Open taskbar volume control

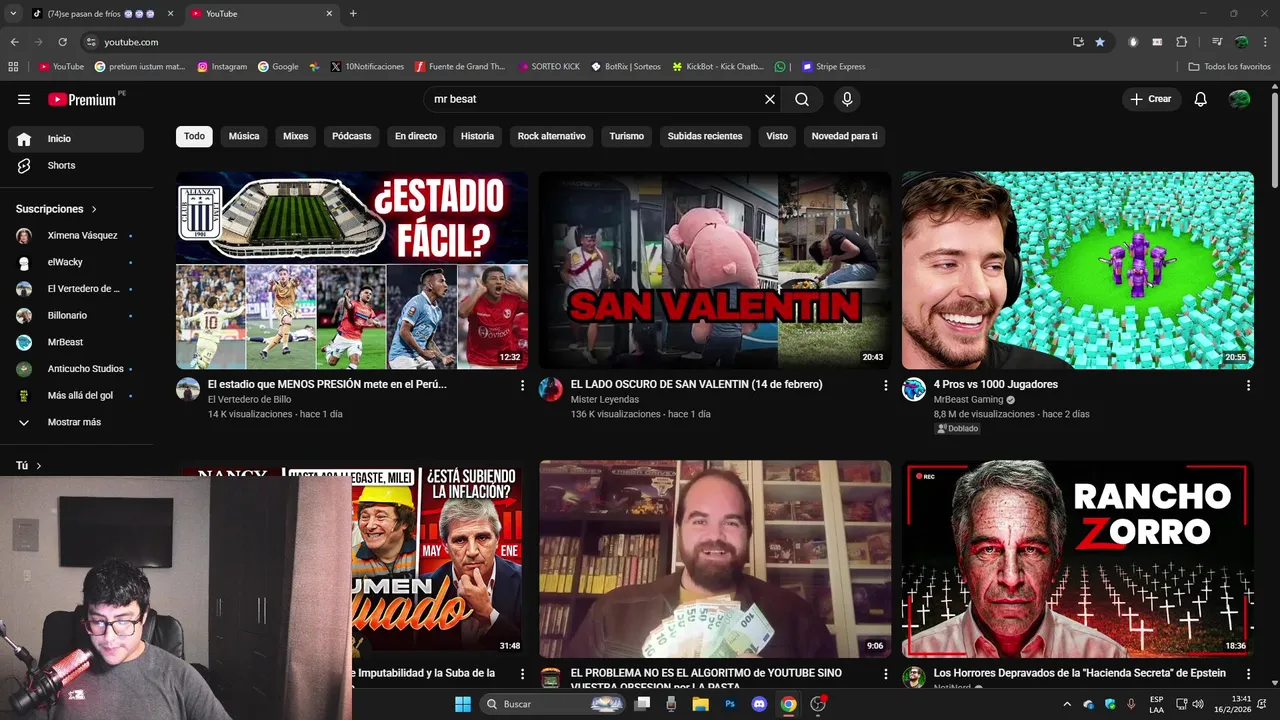pos(1197,704)
